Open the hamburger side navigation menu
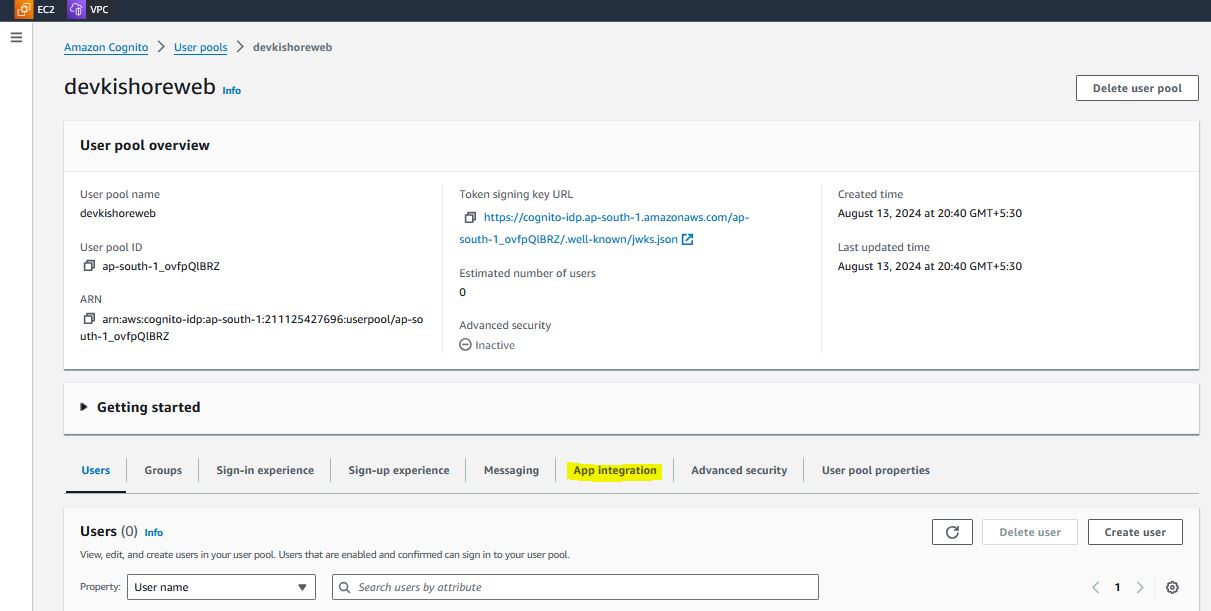 coord(16,37)
